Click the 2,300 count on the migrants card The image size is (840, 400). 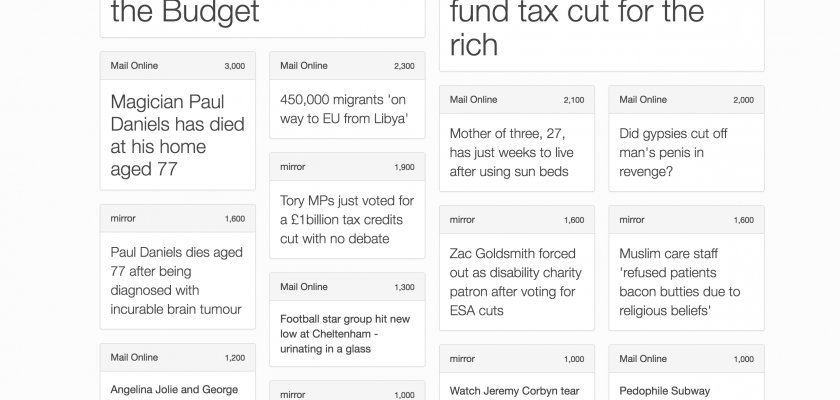coord(404,66)
